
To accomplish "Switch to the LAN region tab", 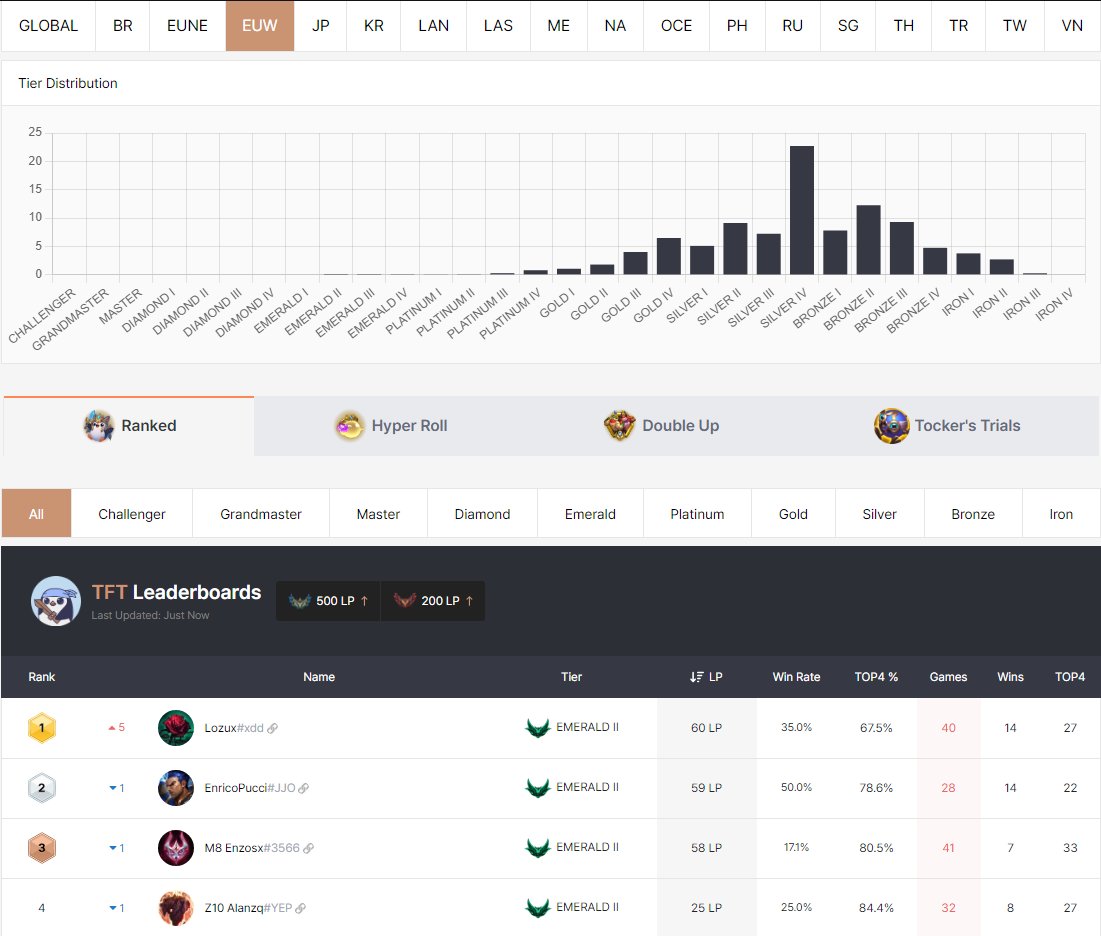I will [434, 26].
